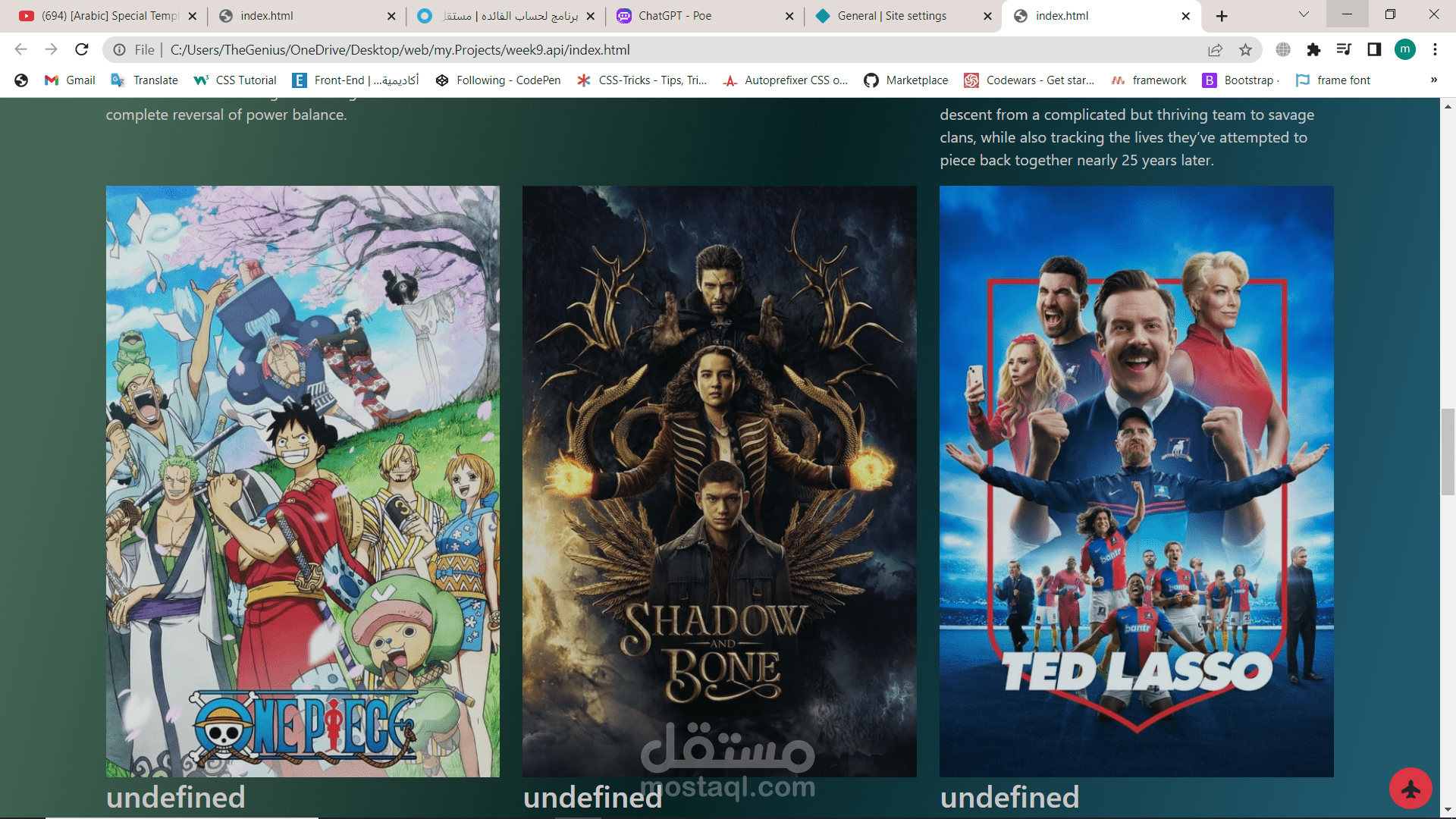Click 'piece back together nearly 25 years later' text
1456x819 pixels.
click(1077, 161)
